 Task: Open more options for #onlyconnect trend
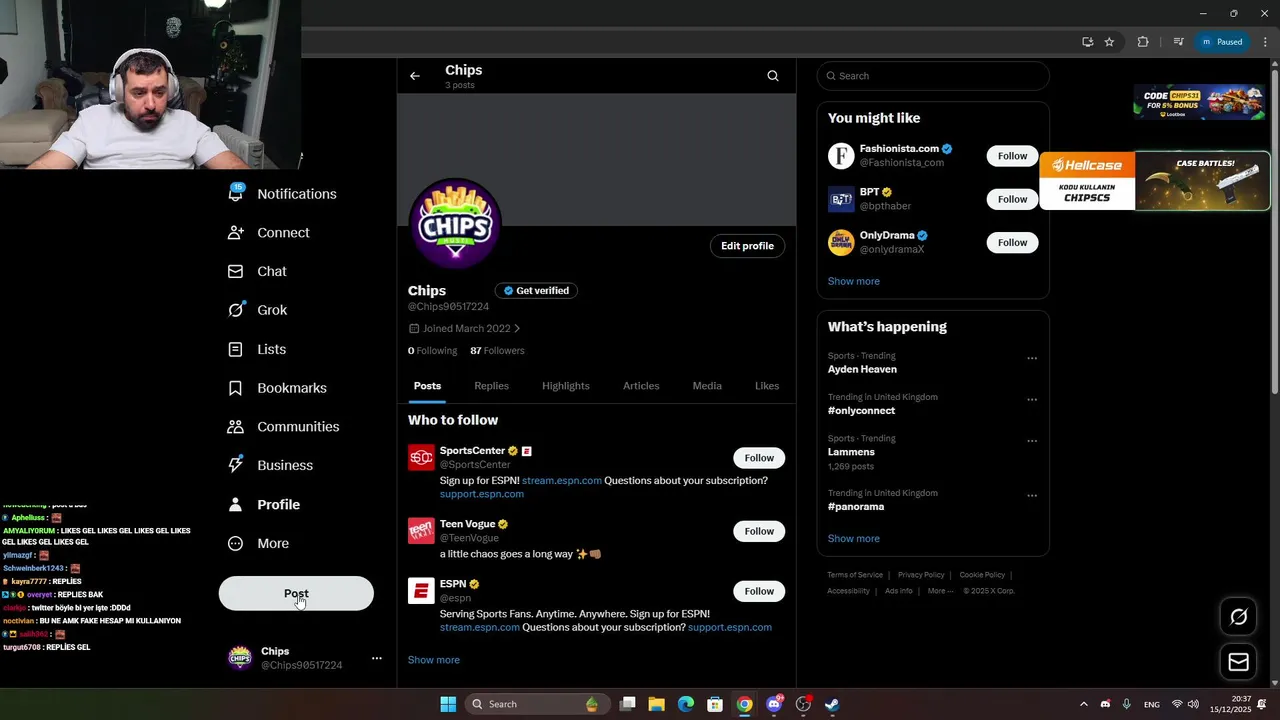tap(1032, 400)
